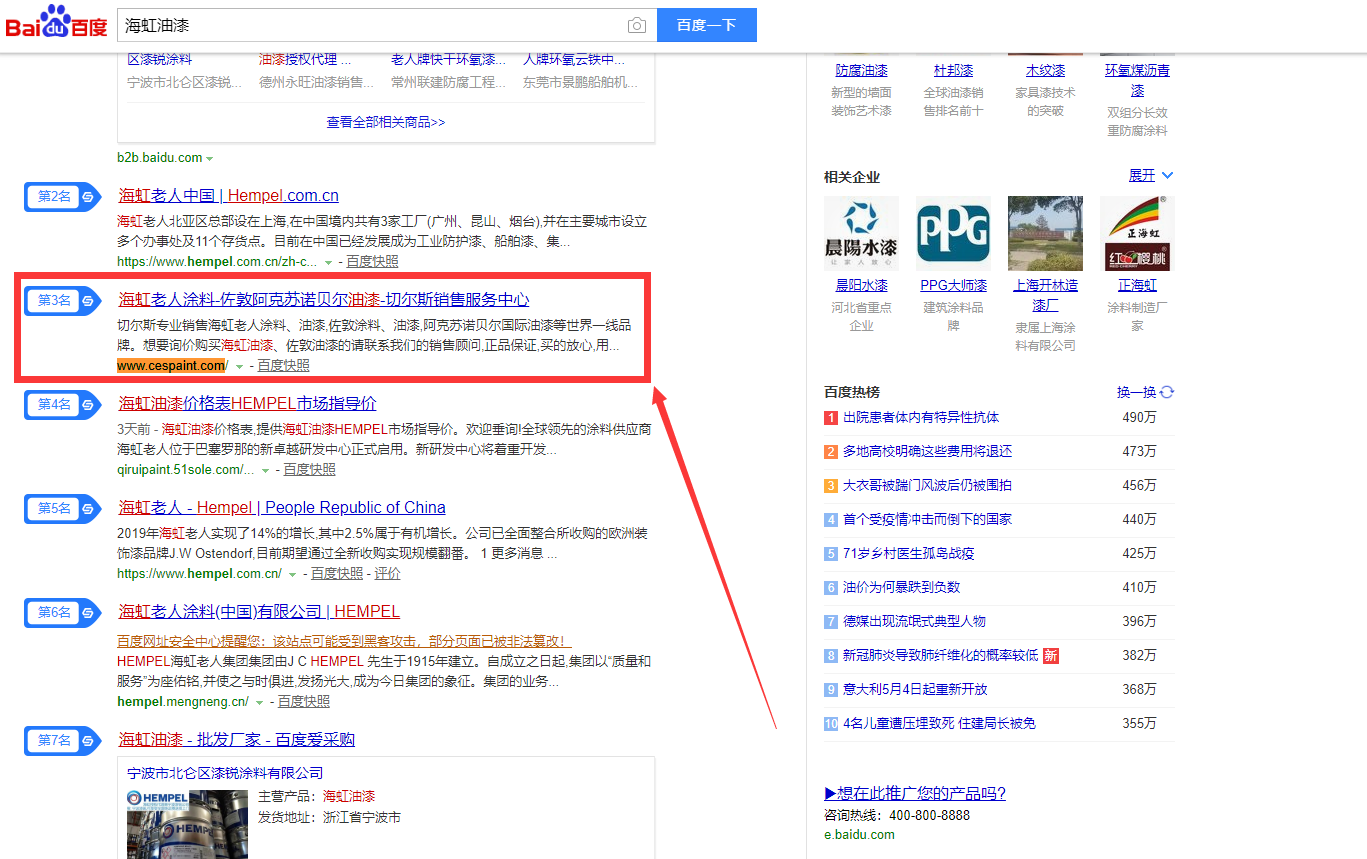
Task: Open hot topic 多地高校明确这些费用将退还
Action: click(x=927, y=452)
